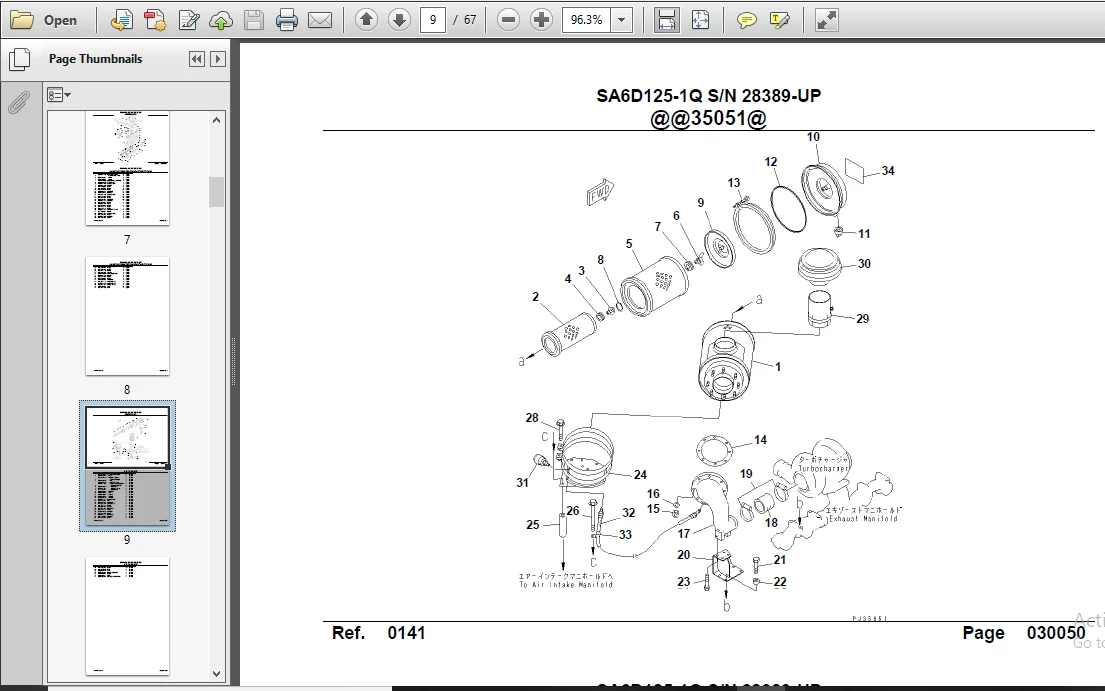Image resolution: width=1105 pixels, height=691 pixels.
Task: Click part number 24 in the diagram
Action: point(640,475)
